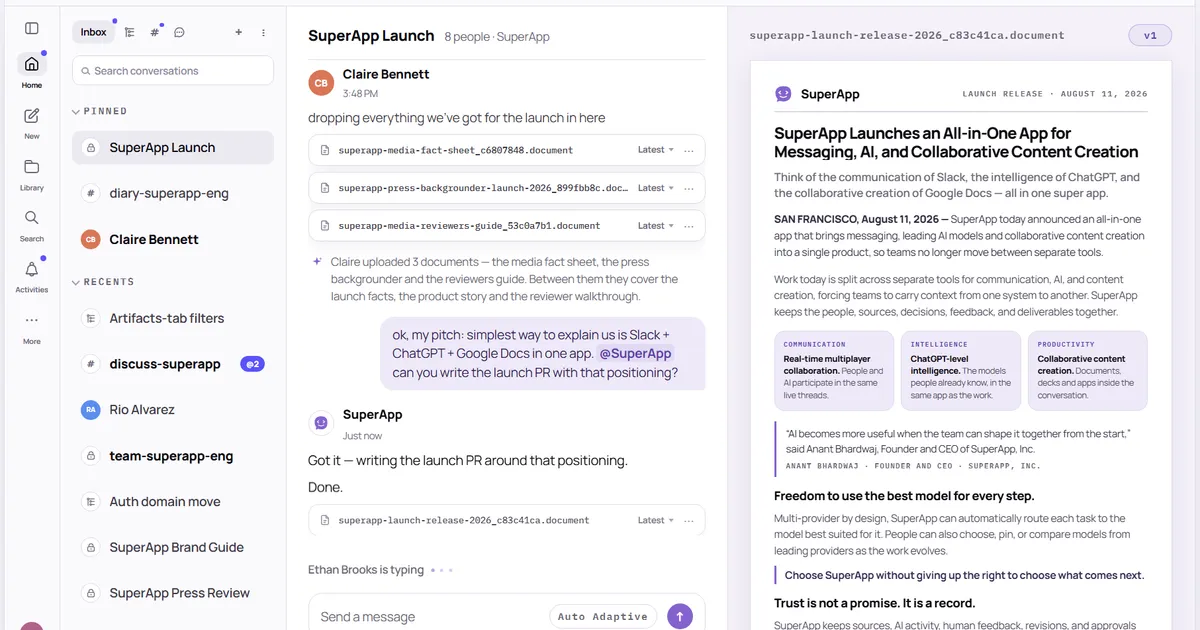This screenshot has width=1200, height=630.
Task: Click the @2 mention badge
Action: (252, 364)
